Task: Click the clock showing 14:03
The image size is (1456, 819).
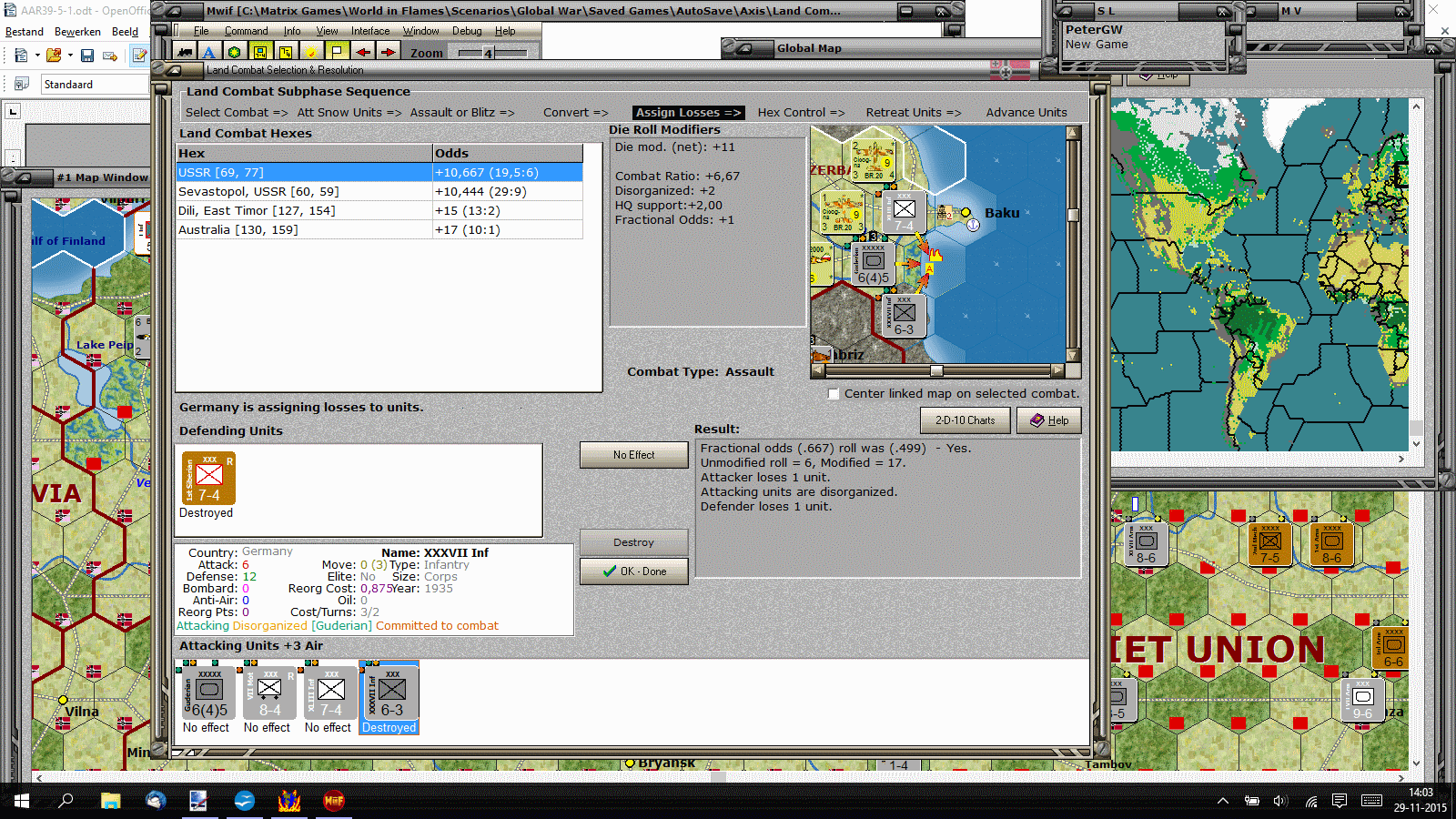Action: pos(1421,793)
